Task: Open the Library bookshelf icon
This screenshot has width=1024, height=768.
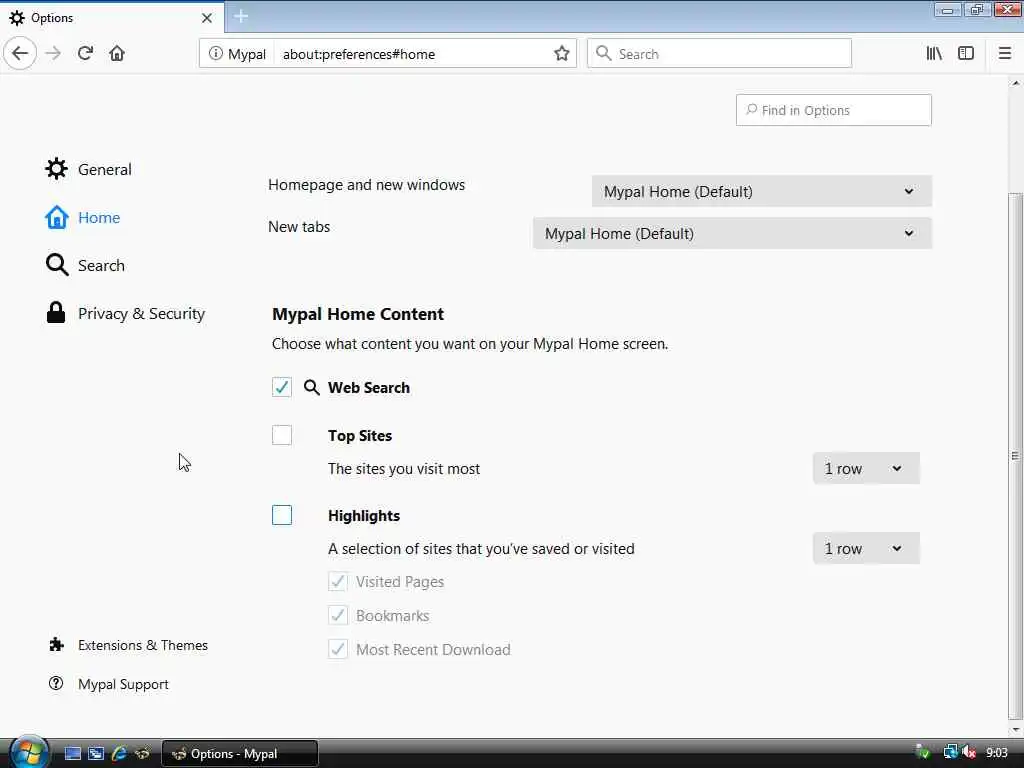Action: pyautogui.click(x=934, y=54)
